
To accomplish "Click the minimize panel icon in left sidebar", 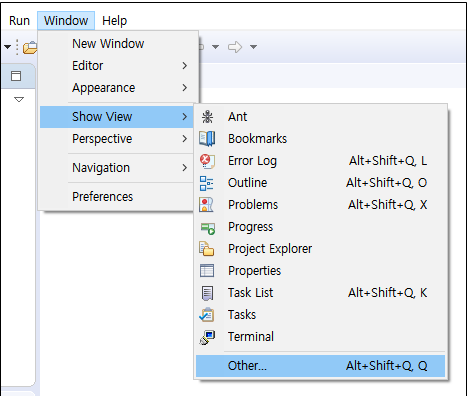I will pos(16,76).
